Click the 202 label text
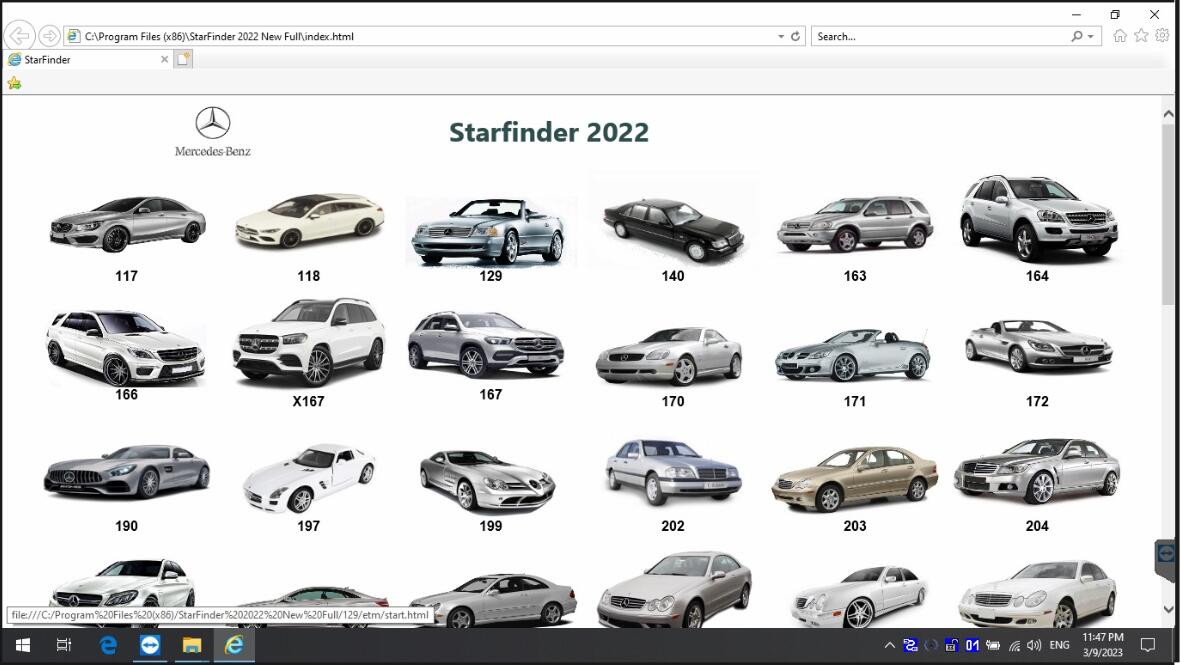 [673, 526]
